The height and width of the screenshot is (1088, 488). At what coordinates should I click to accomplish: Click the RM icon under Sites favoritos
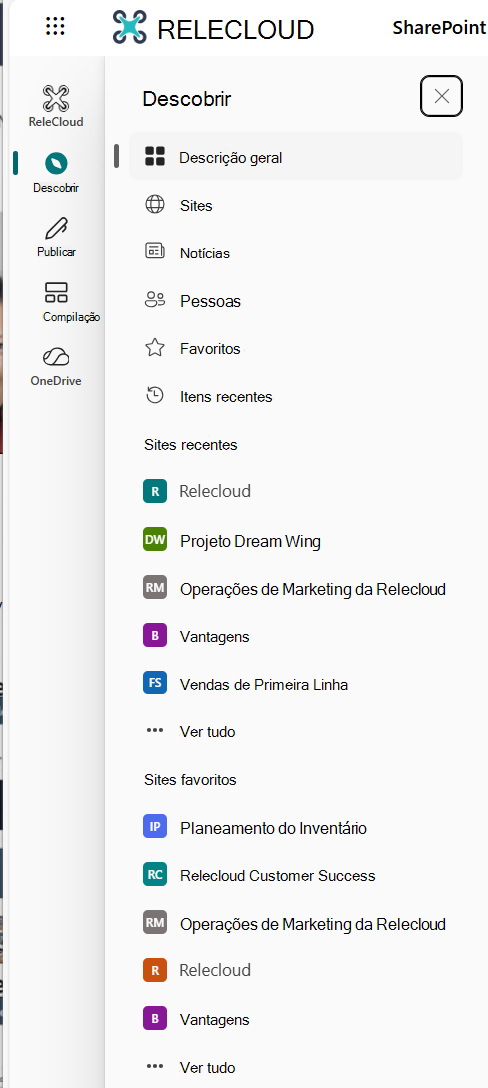pyautogui.click(x=155, y=922)
